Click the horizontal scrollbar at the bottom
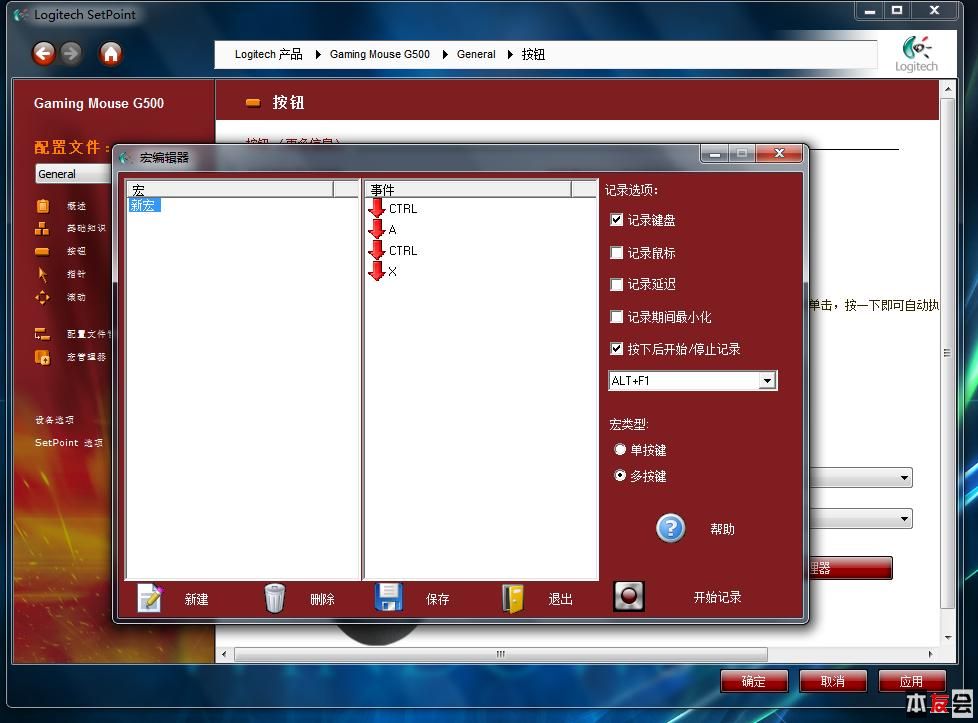The width and height of the screenshot is (978, 723). pos(501,654)
